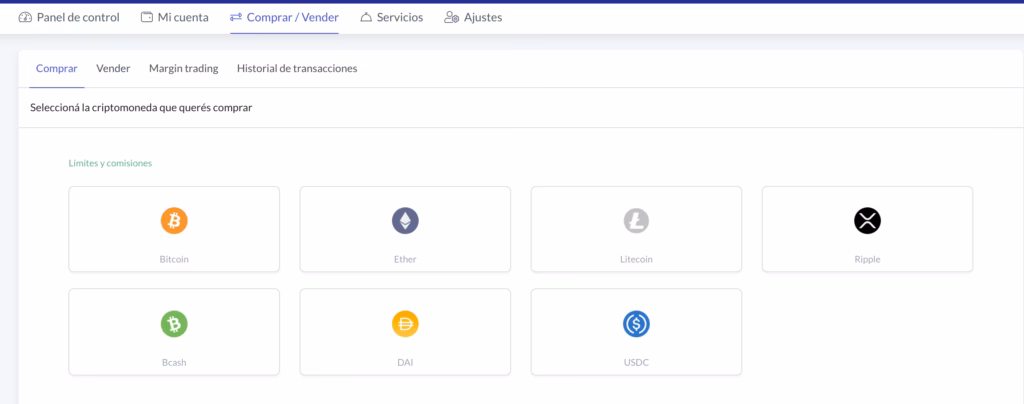Click the 'Seleccioná la criptomoneda que querés comprar' heading

tap(141, 108)
